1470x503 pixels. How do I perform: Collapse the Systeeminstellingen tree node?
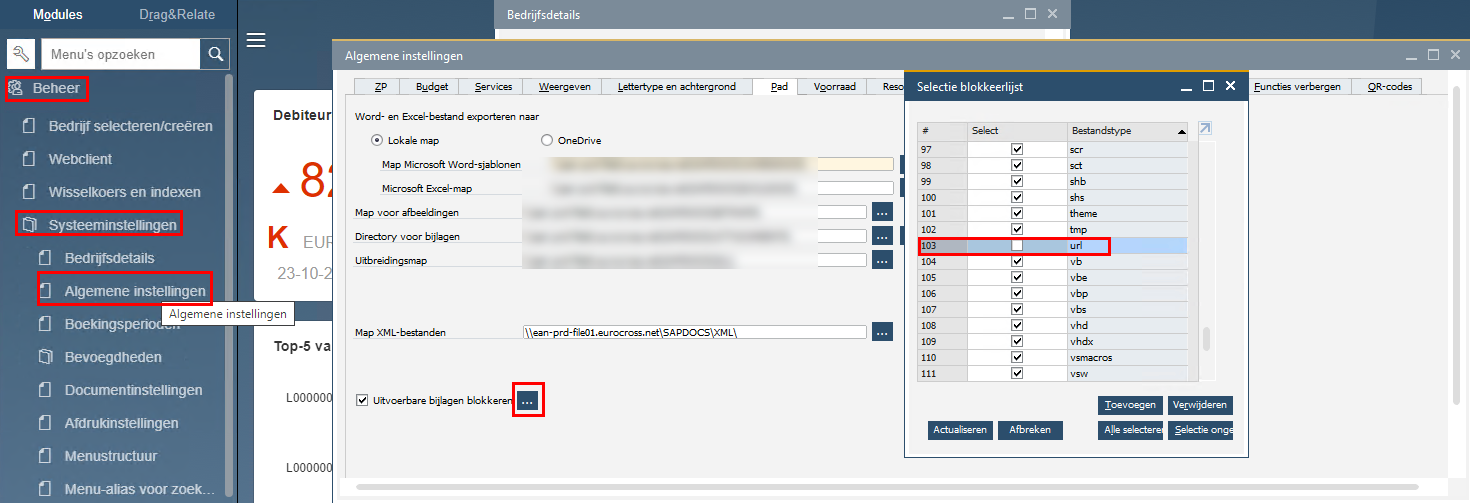29,225
